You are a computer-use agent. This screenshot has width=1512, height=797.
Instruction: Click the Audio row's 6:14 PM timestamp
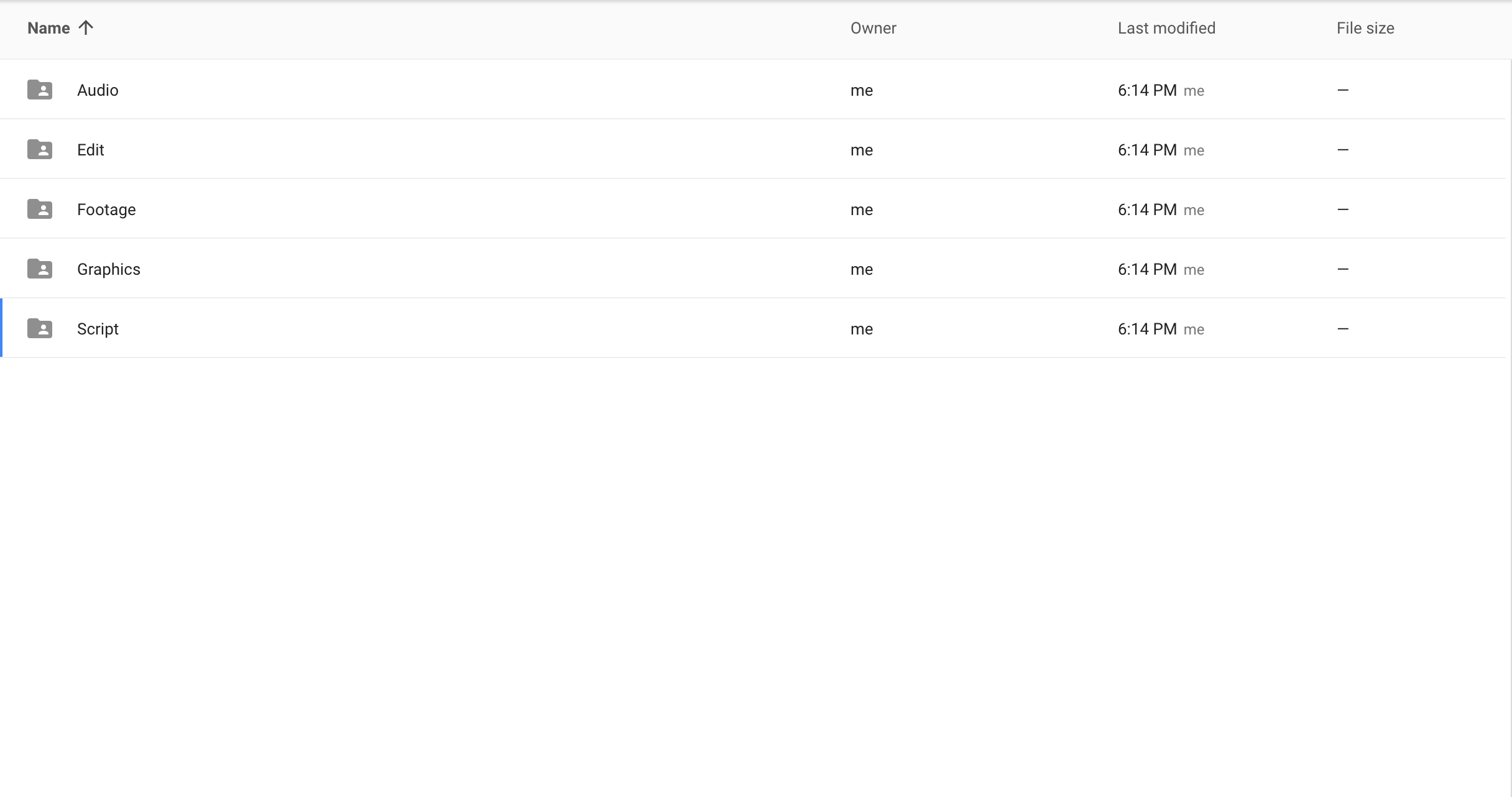1146,91
